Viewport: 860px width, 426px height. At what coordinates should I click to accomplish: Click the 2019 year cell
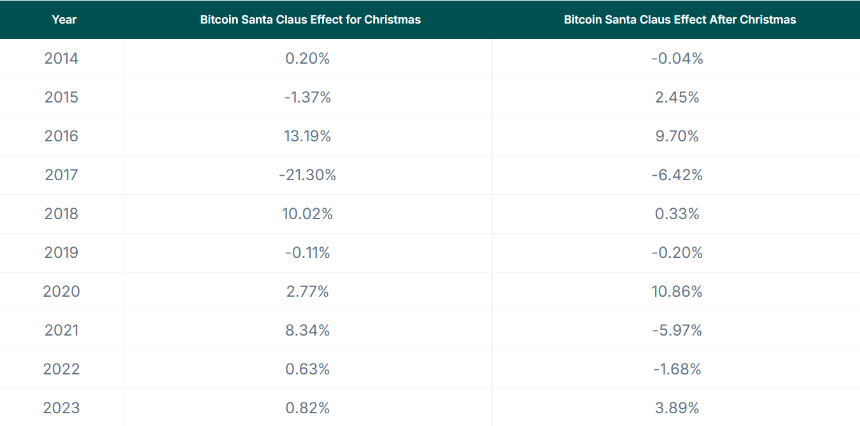click(x=61, y=253)
